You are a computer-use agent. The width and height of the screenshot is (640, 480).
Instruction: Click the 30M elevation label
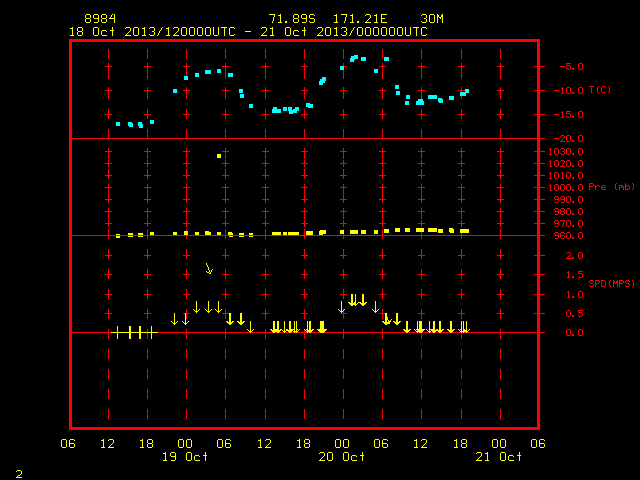coord(432,19)
